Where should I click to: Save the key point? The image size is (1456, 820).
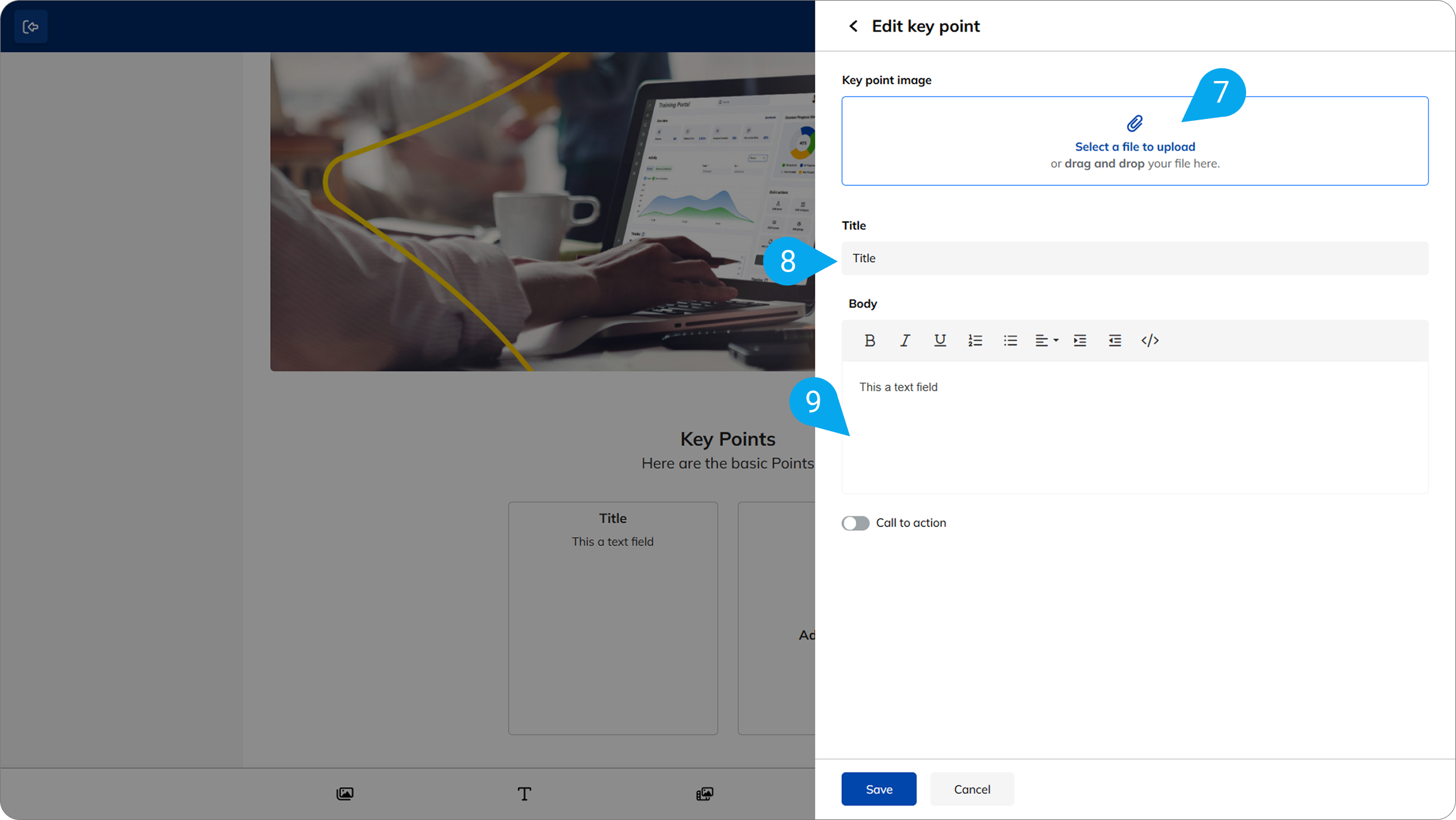(879, 789)
